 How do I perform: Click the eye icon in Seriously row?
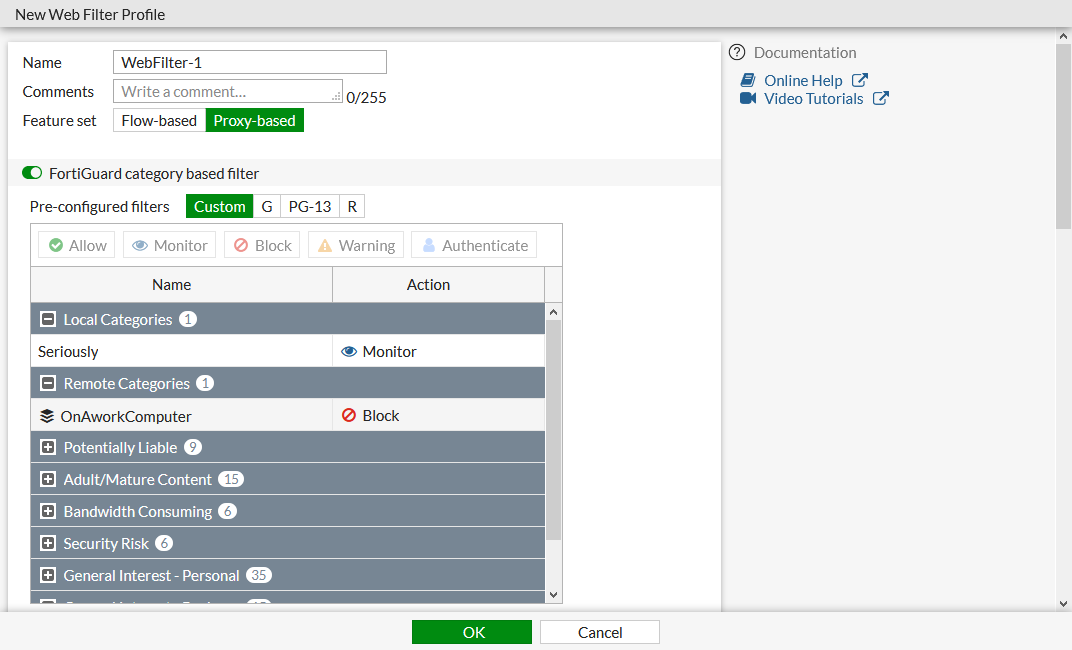349,351
